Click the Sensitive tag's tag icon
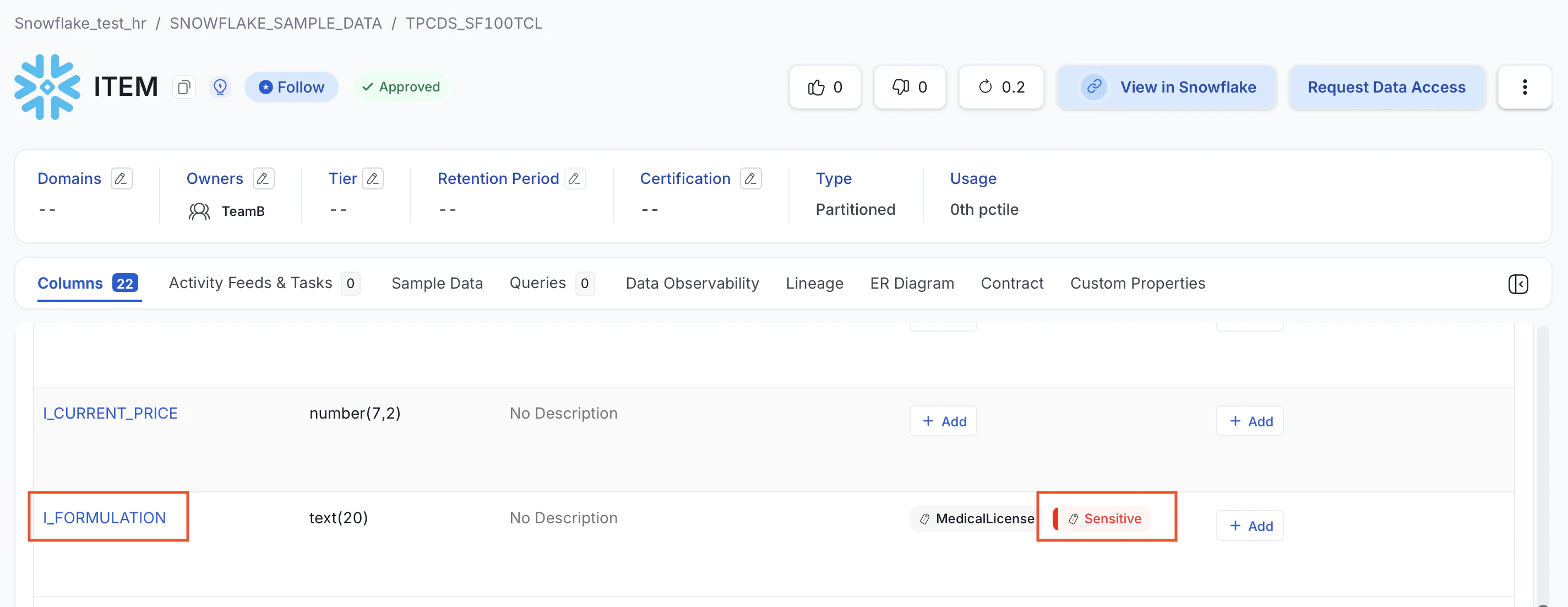Image resolution: width=1568 pixels, height=607 pixels. 1073,519
